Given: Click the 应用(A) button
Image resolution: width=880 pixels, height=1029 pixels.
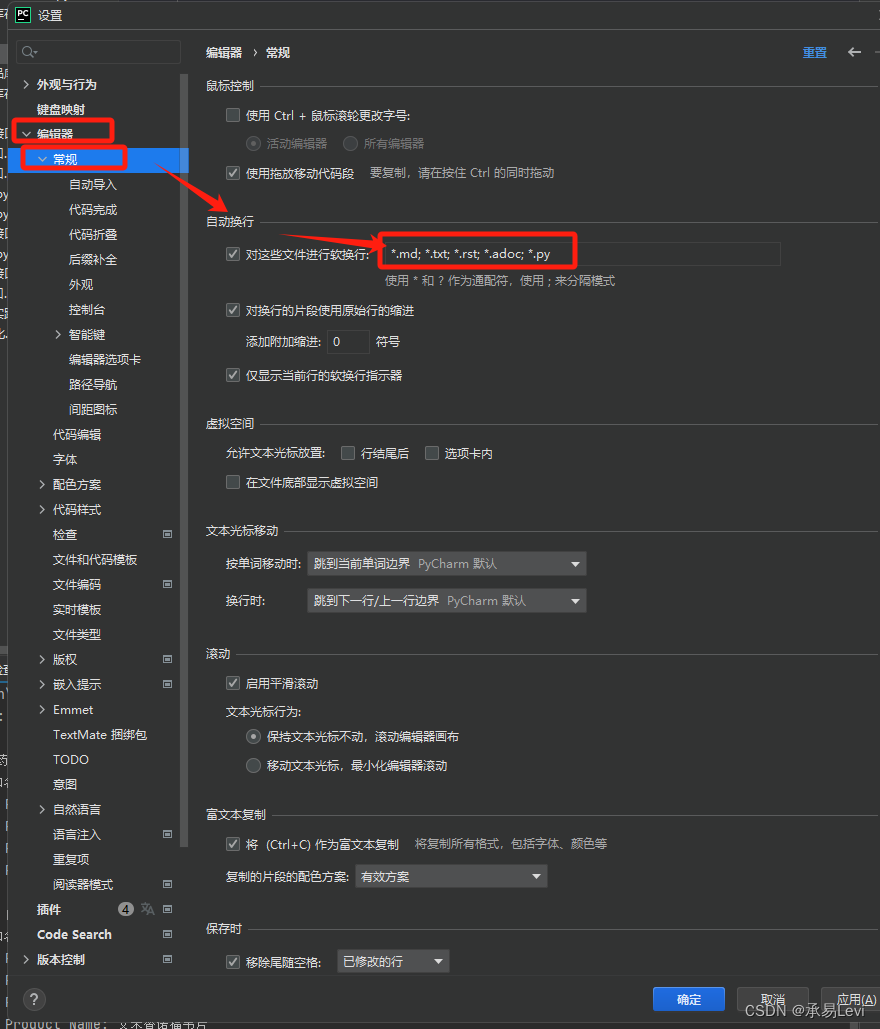Looking at the screenshot, I should (x=851, y=999).
